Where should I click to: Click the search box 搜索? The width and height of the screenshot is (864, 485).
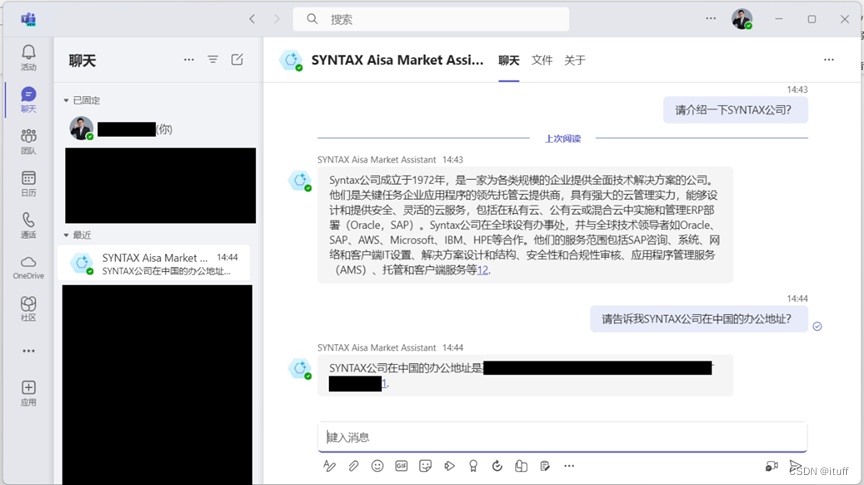click(431, 19)
